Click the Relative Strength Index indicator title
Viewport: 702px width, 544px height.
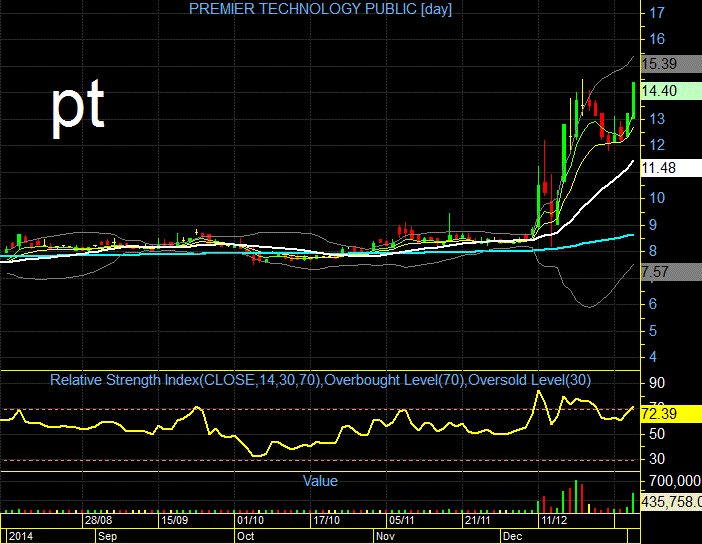coord(320,380)
